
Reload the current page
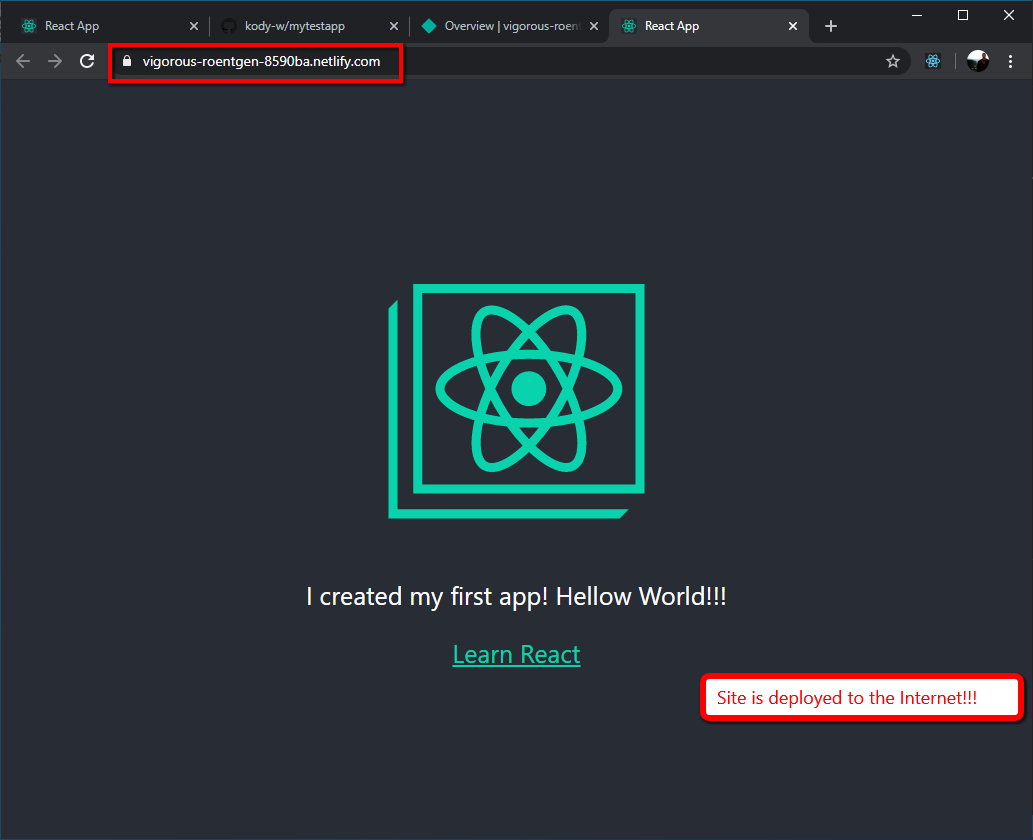click(87, 61)
